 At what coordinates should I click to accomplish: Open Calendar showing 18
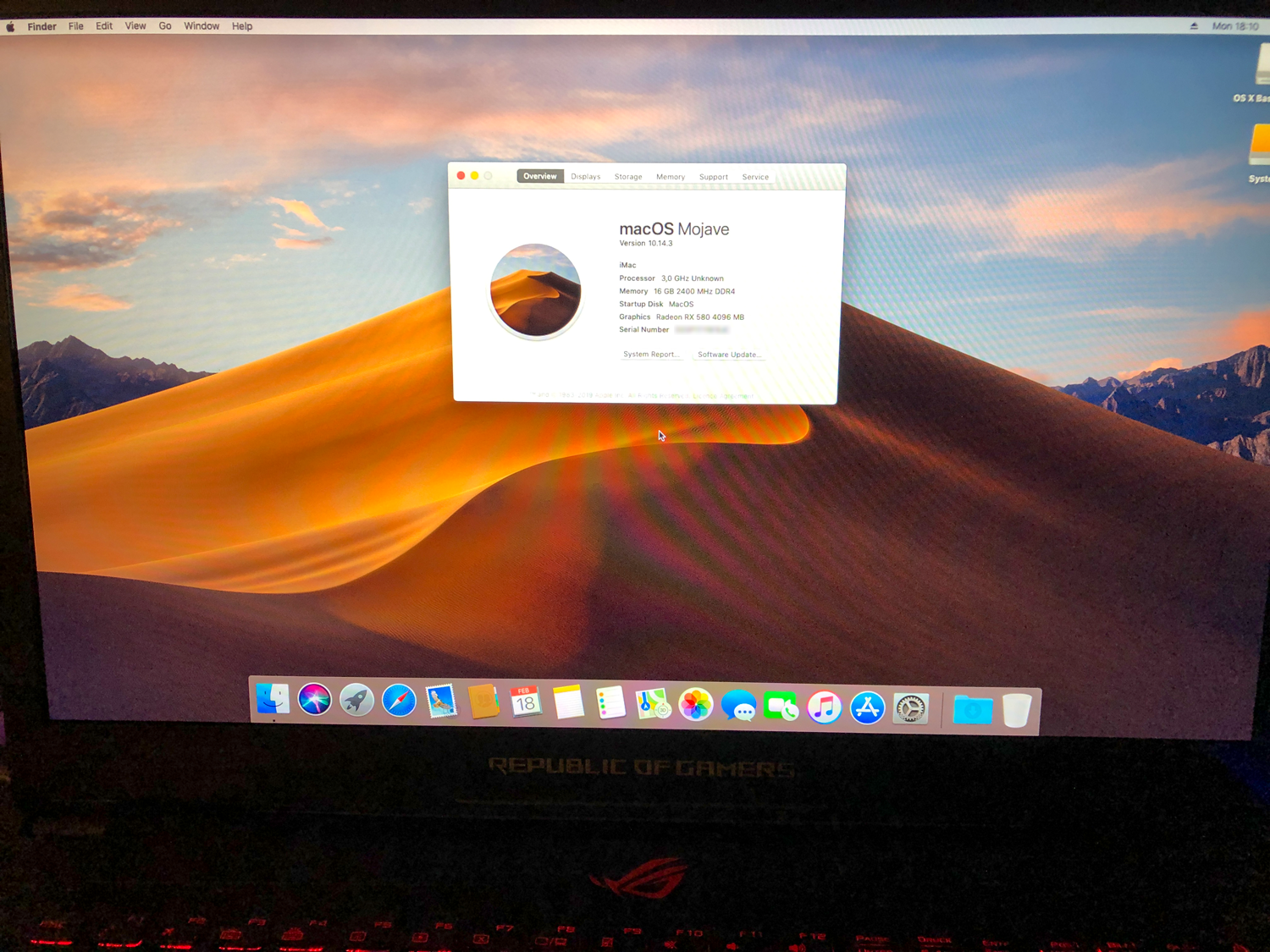point(525,702)
